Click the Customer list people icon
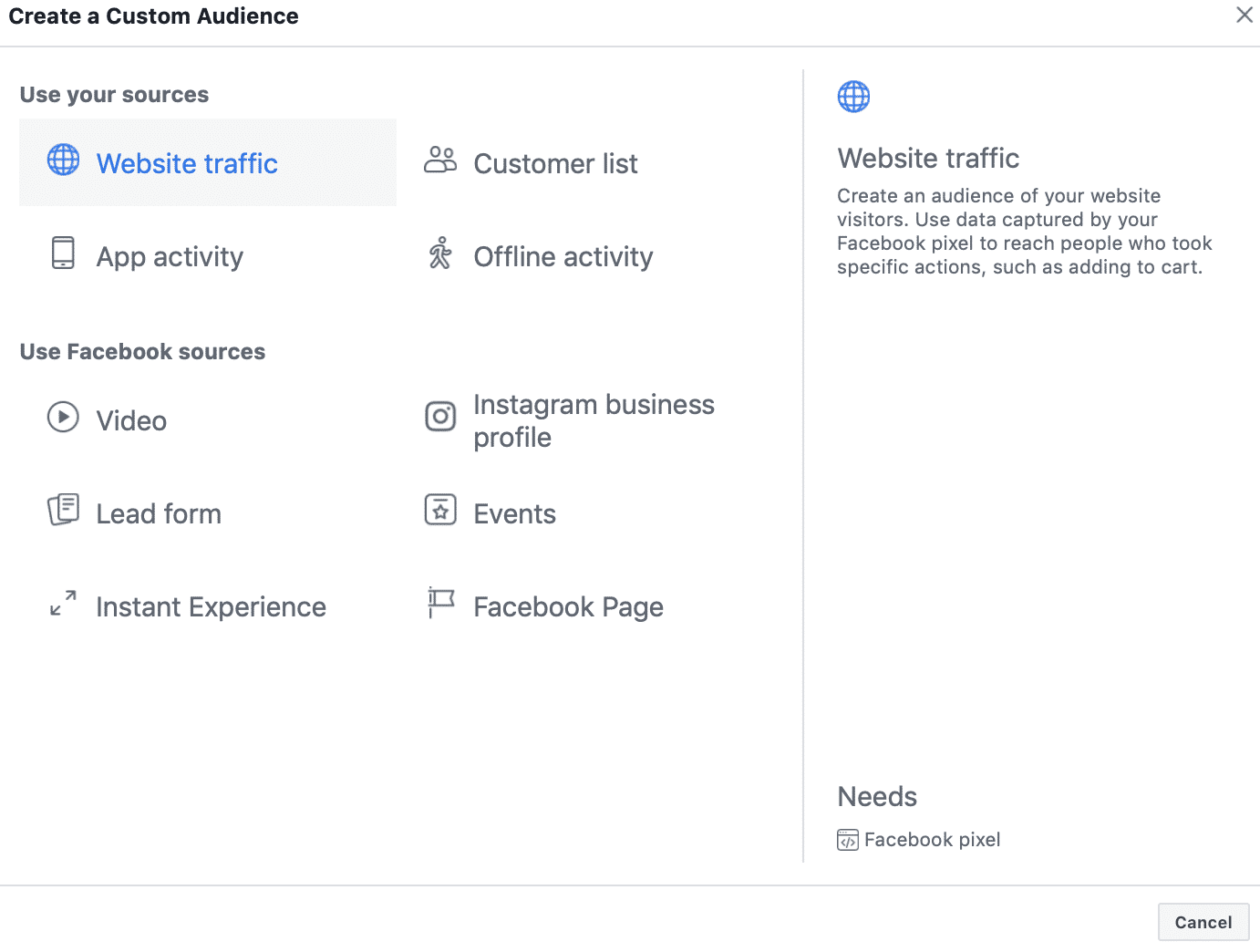The height and width of the screenshot is (952, 1260). 440,160
